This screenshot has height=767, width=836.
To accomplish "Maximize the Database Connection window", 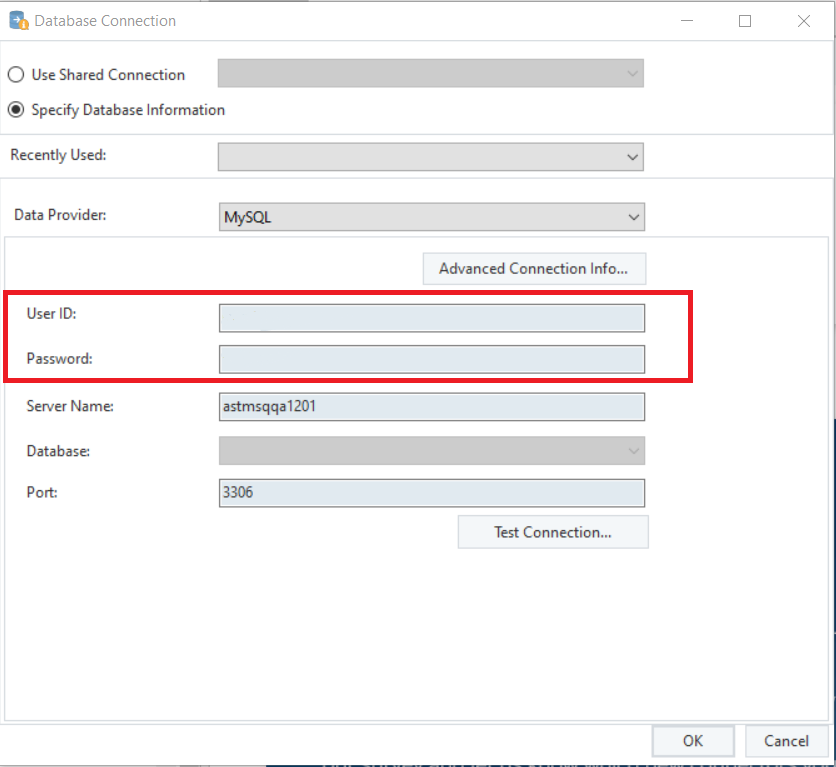I will (745, 20).
